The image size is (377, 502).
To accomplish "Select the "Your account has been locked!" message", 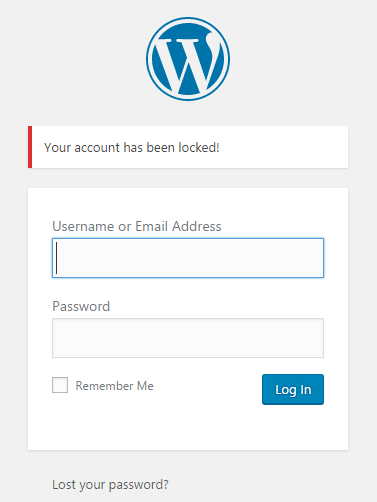I will (132, 147).
